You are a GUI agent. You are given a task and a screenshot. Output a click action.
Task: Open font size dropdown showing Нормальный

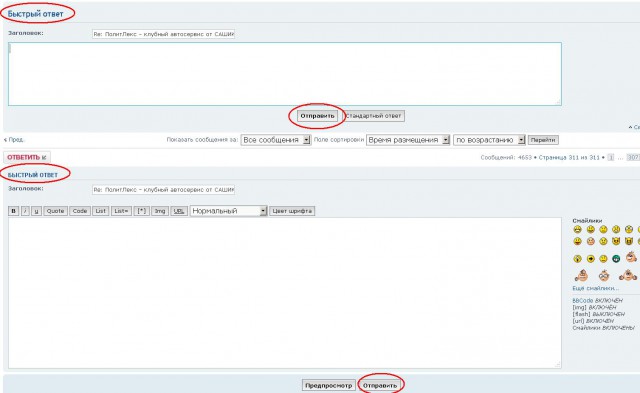(229, 211)
